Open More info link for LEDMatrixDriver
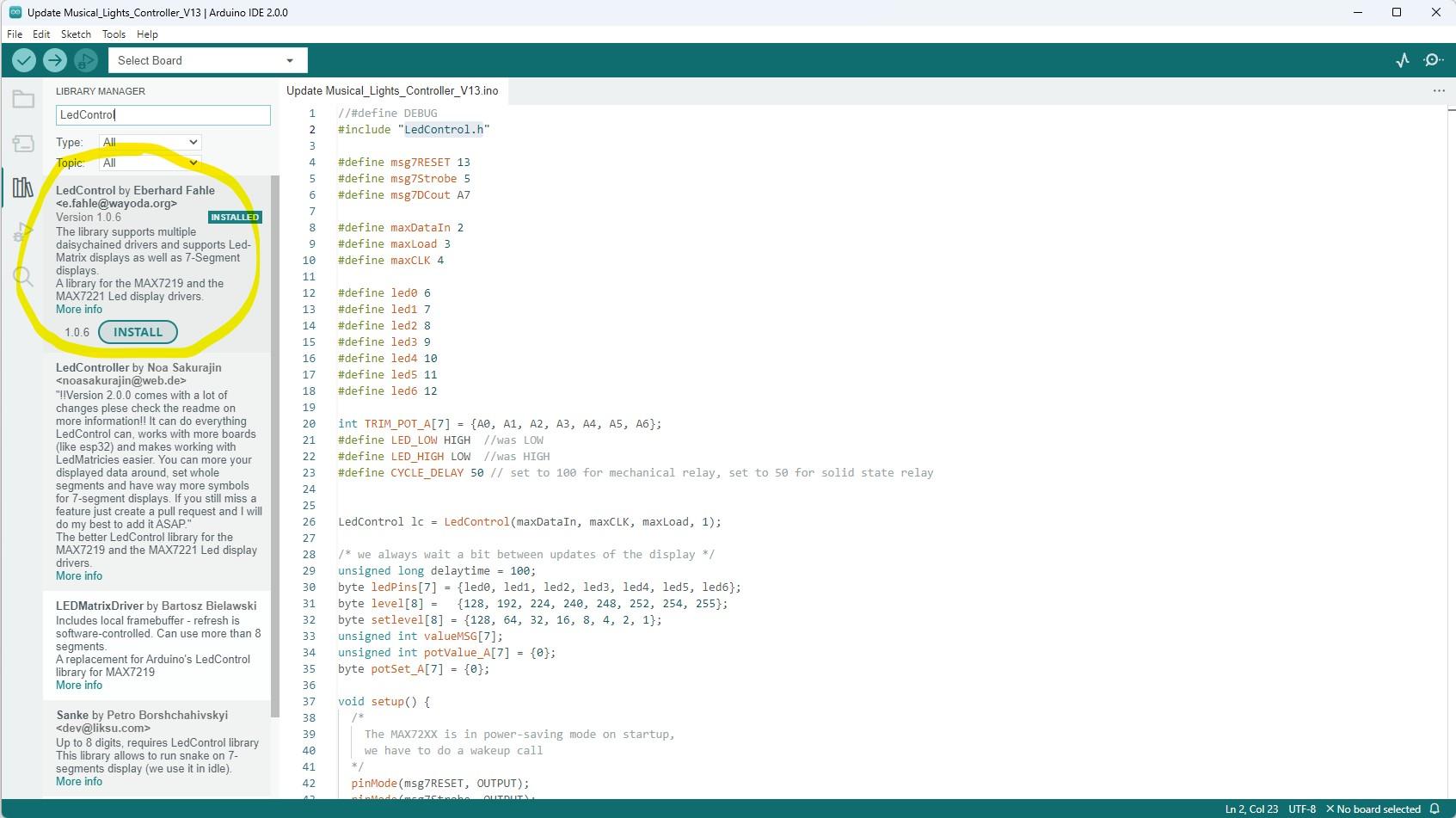The height and width of the screenshot is (818, 1456). click(x=79, y=686)
